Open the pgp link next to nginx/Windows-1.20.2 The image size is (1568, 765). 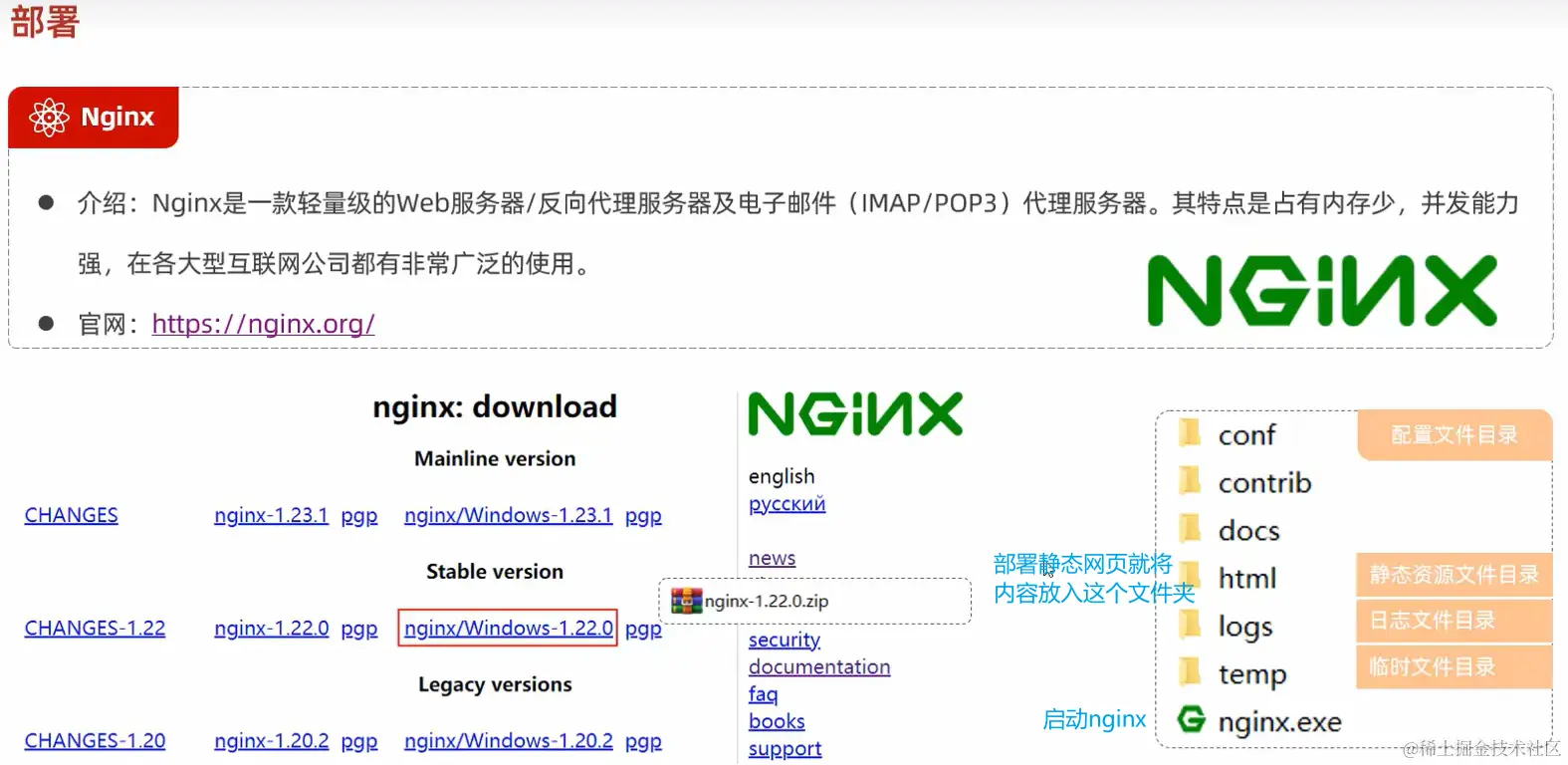(x=643, y=742)
